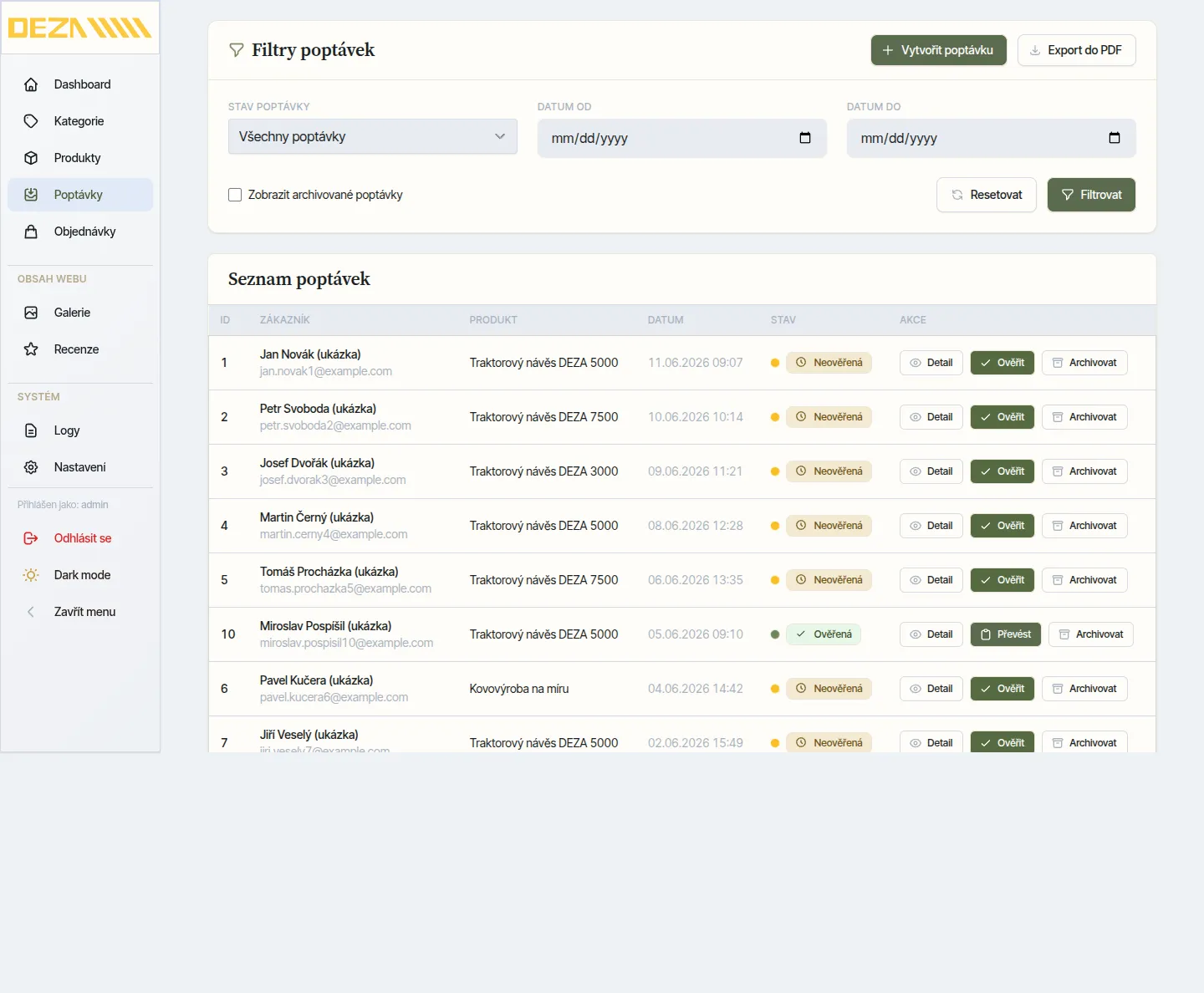Click Ověřená status badge for Miroslav Pospíšil

pos(824,634)
